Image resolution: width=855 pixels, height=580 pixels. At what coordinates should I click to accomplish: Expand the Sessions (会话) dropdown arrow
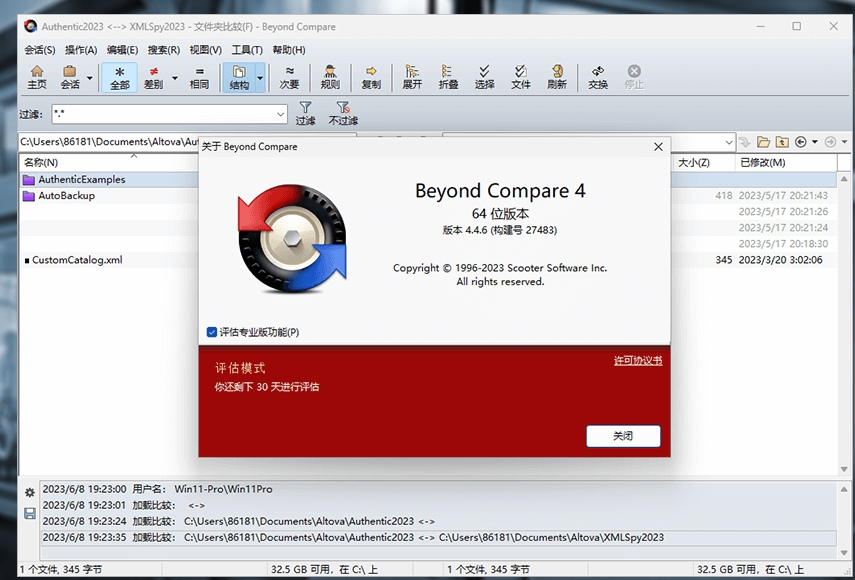[89, 77]
